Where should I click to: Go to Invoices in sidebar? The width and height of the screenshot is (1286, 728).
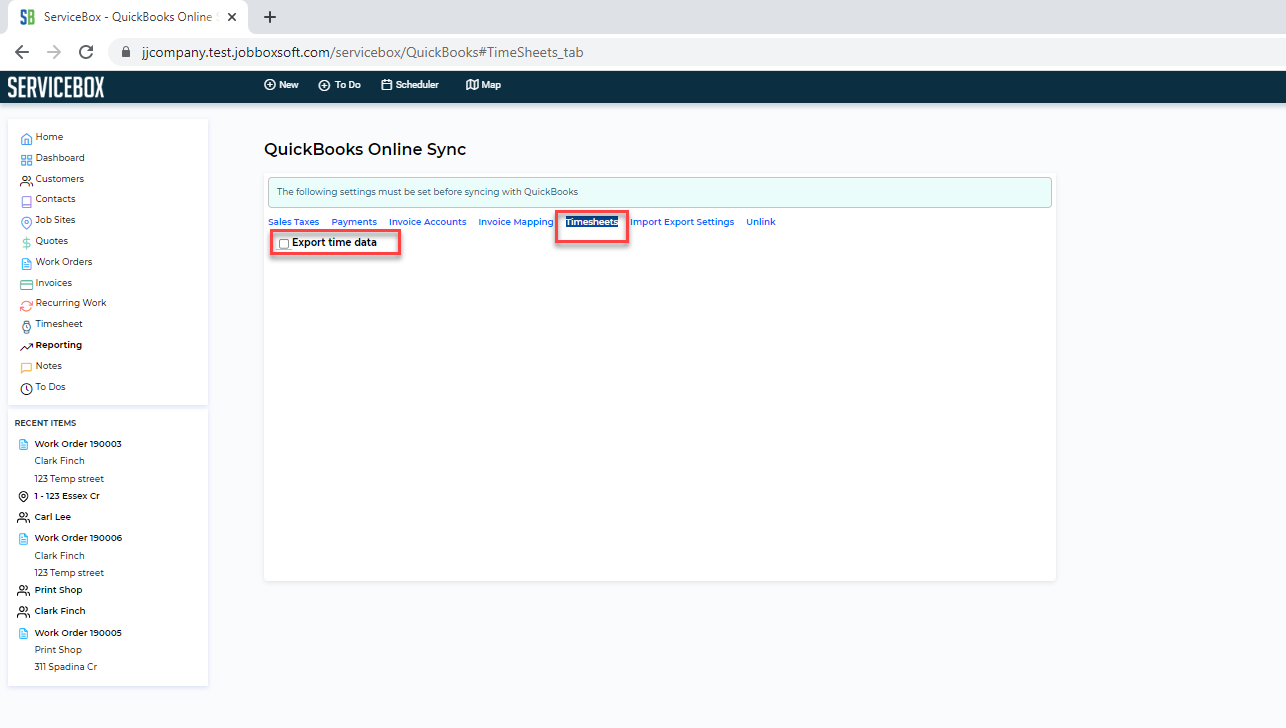[x=54, y=283]
